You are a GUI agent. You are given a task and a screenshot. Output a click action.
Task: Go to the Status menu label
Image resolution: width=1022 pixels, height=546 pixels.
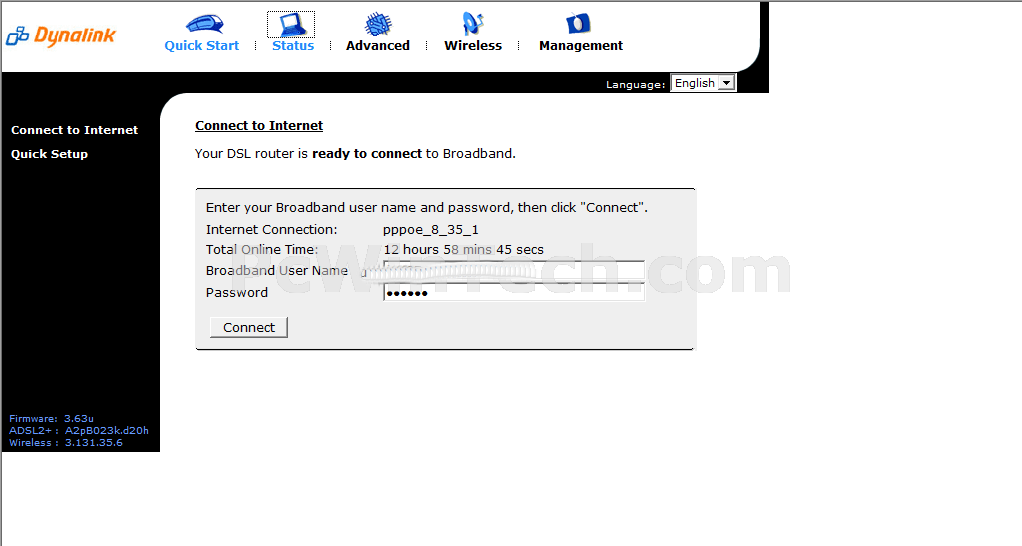[x=293, y=46]
